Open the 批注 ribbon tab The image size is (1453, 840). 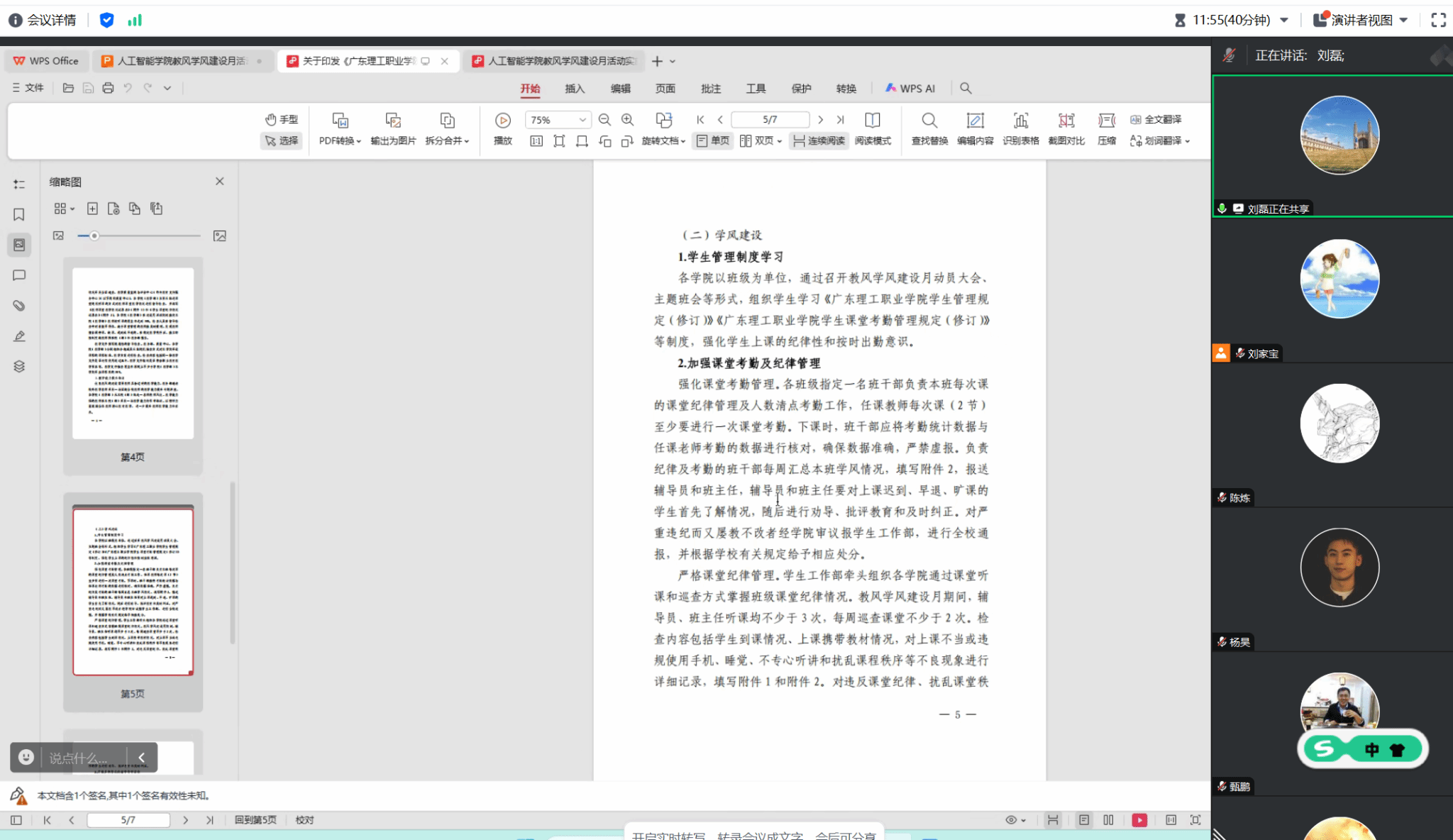[x=711, y=89]
